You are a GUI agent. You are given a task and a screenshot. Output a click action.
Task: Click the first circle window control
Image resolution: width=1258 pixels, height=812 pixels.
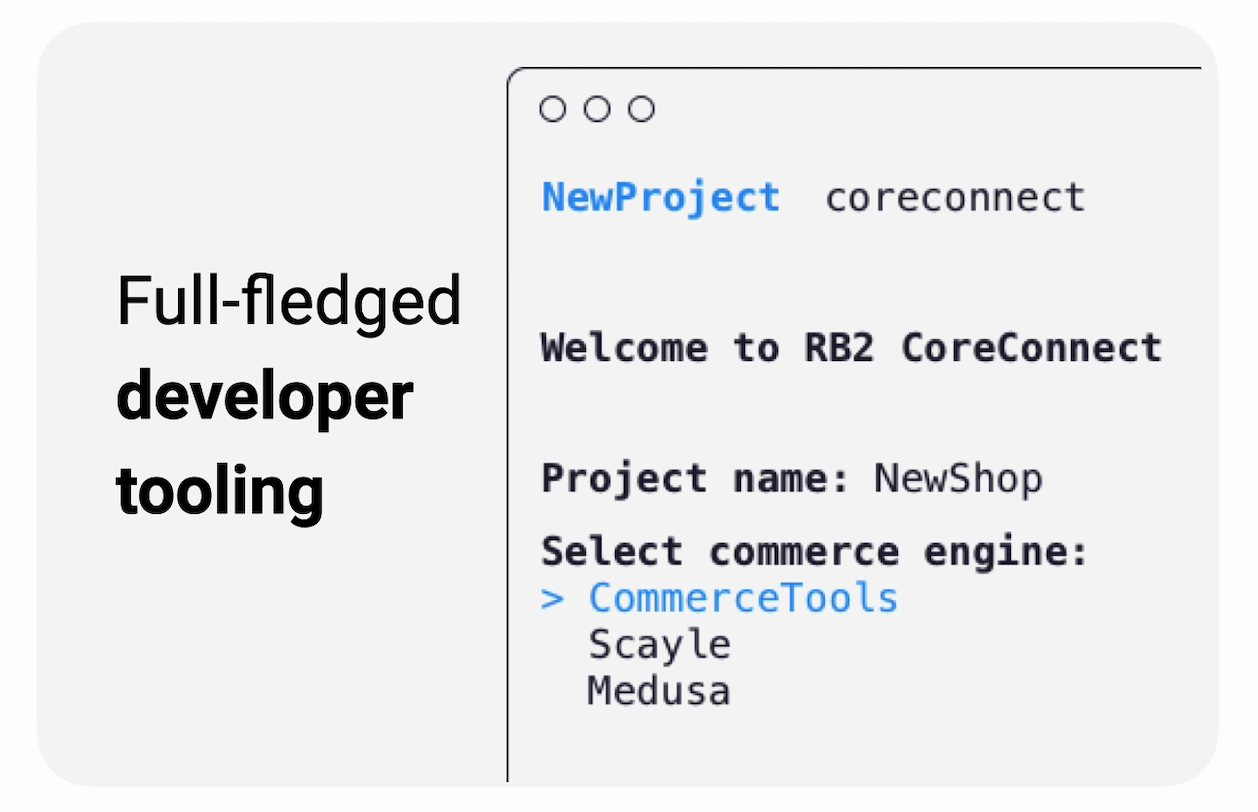click(x=552, y=109)
